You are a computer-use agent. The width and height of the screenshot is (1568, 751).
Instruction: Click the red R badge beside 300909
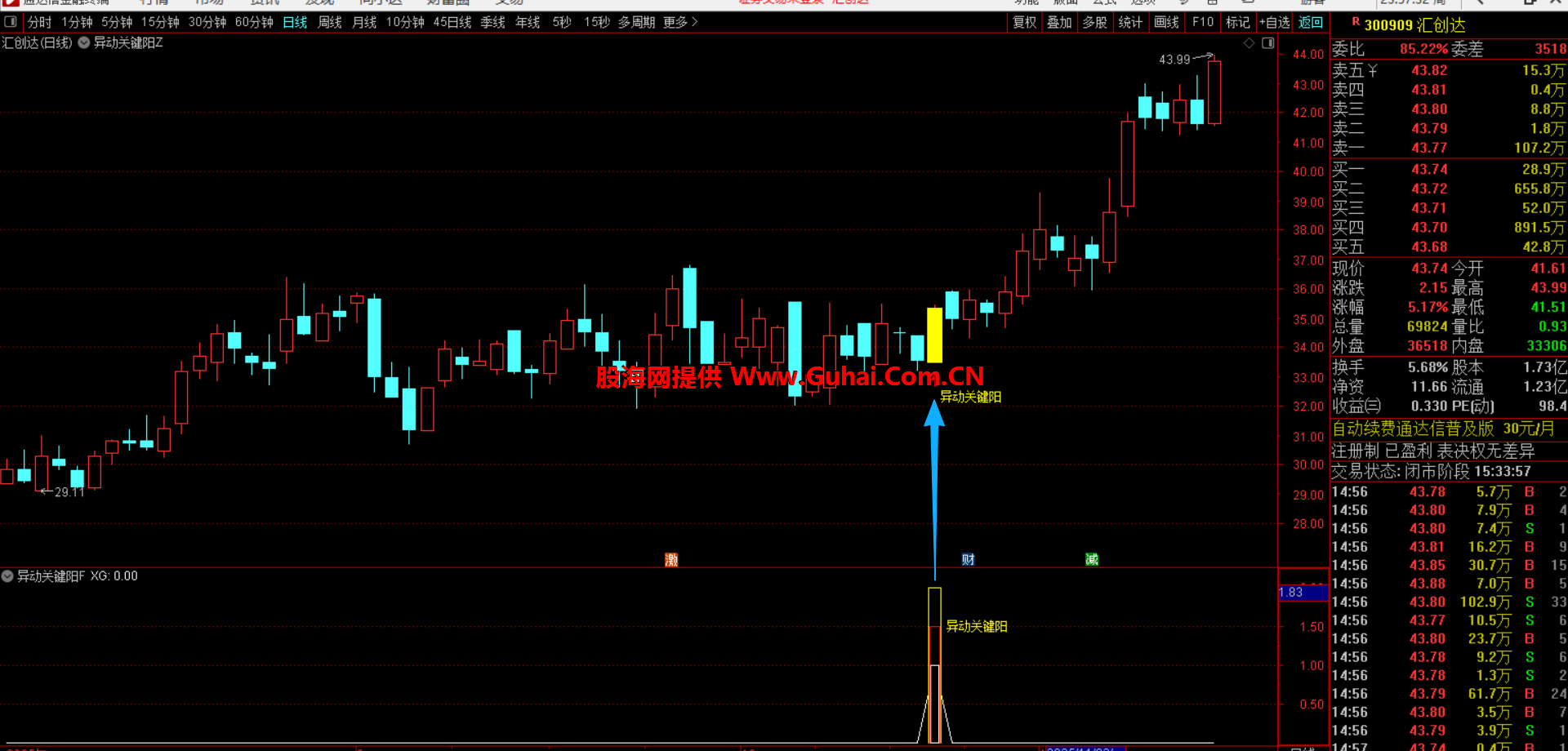point(1356,22)
